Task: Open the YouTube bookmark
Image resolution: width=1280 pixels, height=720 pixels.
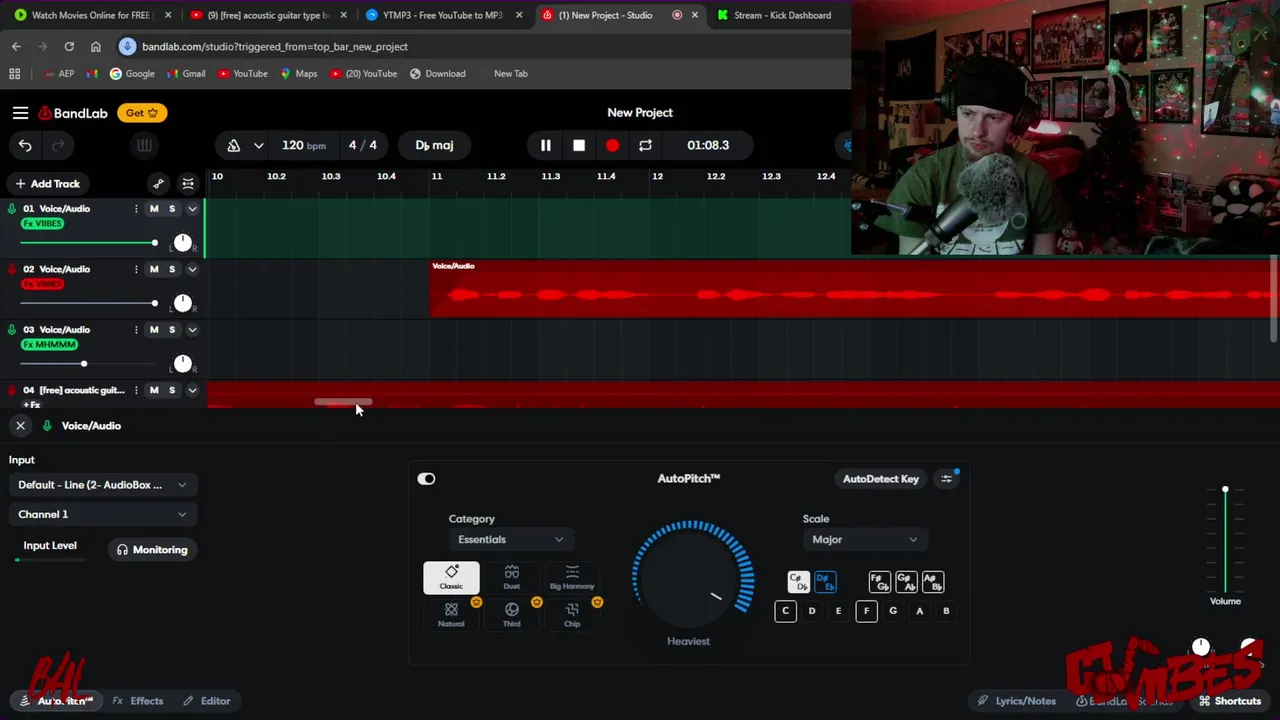Action: 243,73
